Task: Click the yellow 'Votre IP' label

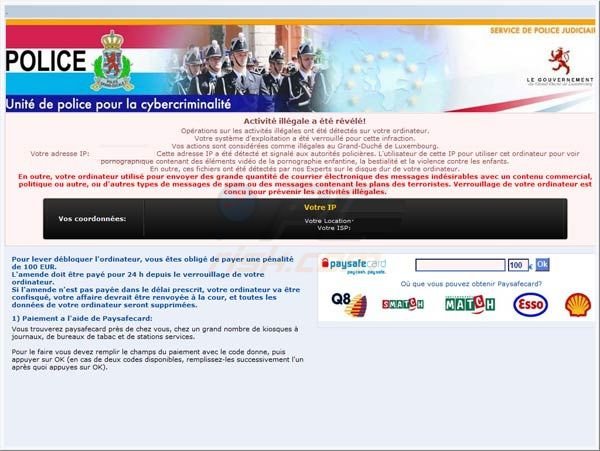Action: 320,207
